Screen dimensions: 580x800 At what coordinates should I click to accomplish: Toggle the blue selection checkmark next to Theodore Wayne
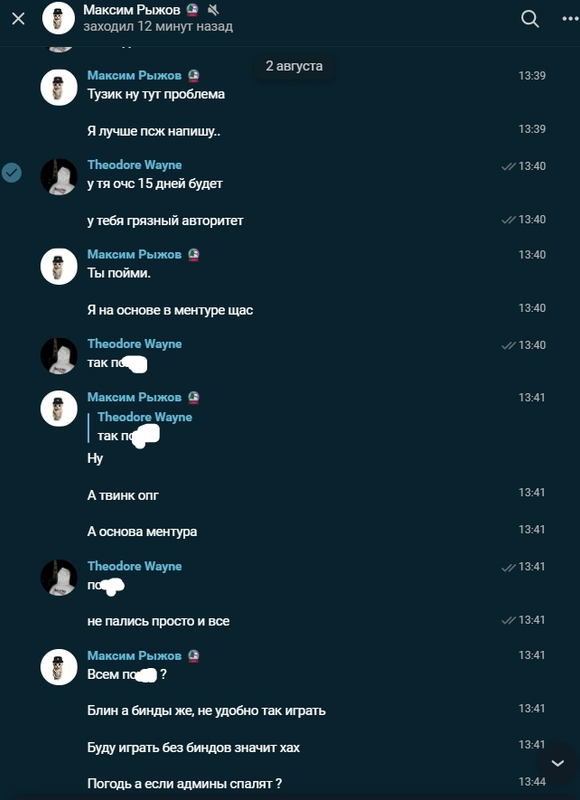[x=11, y=173]
